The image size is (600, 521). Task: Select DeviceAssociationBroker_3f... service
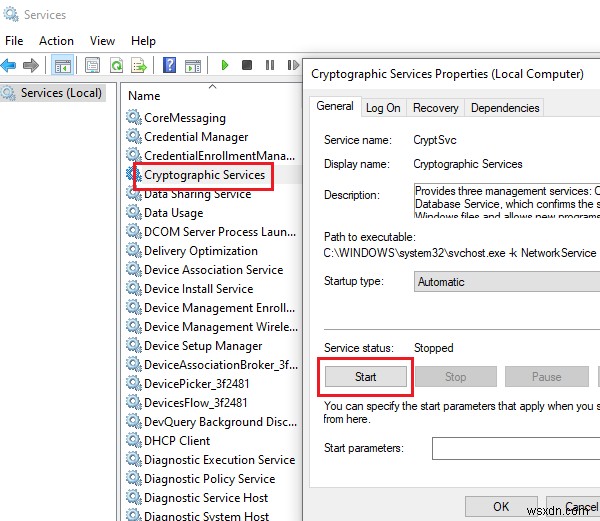tap(221, 365)
